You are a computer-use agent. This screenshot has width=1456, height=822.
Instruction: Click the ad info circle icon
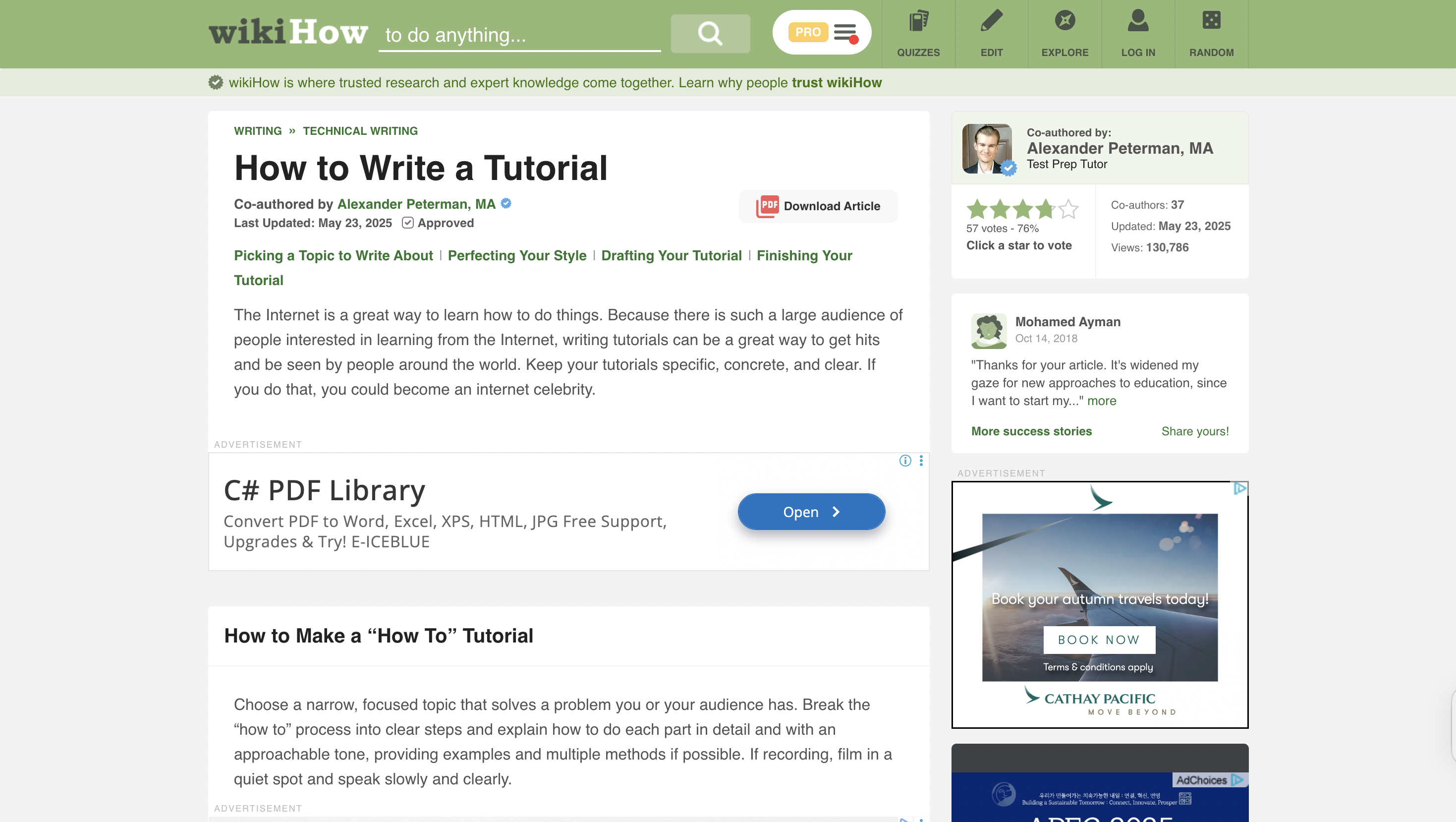[x=905, y=461]
